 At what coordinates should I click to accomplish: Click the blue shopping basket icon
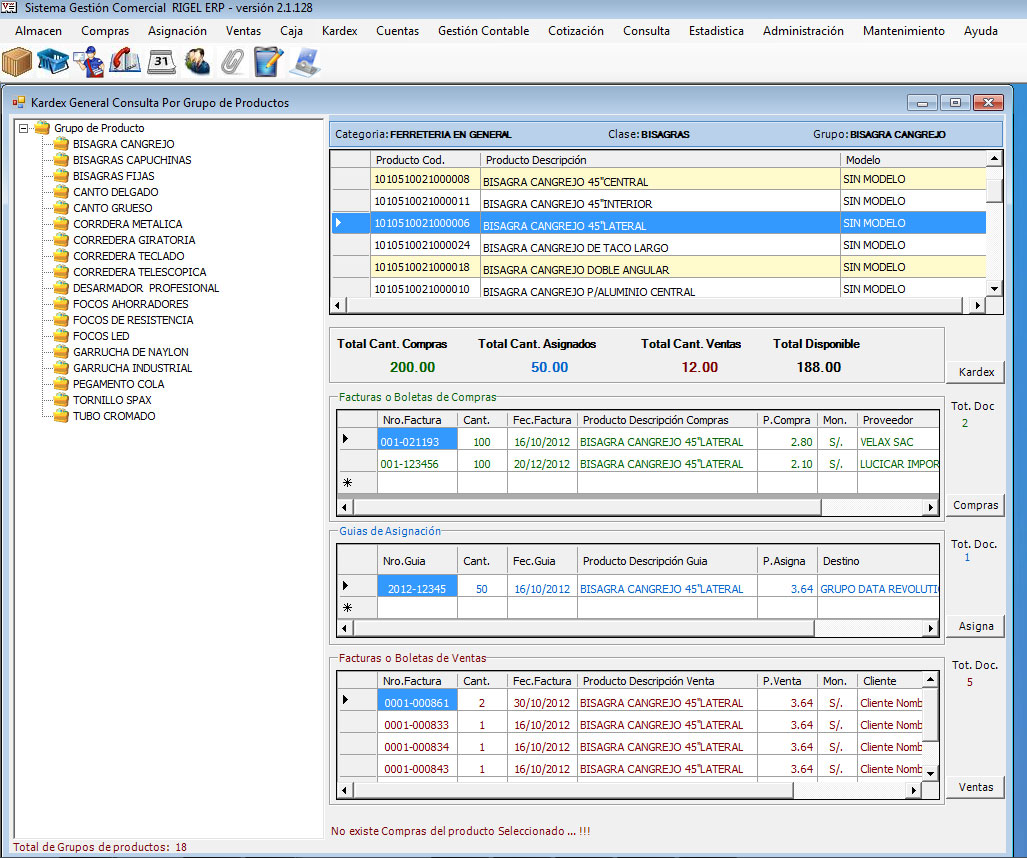point(53,62)
